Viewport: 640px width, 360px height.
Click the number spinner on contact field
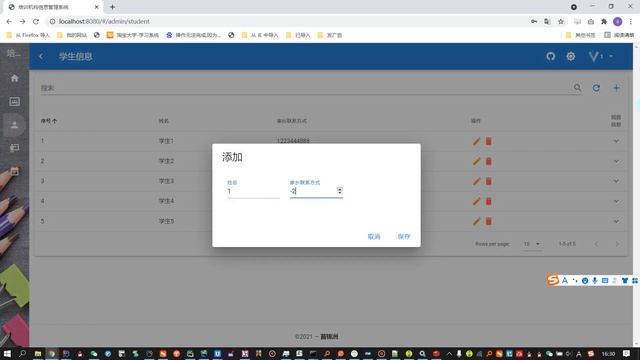pos(340,191)
